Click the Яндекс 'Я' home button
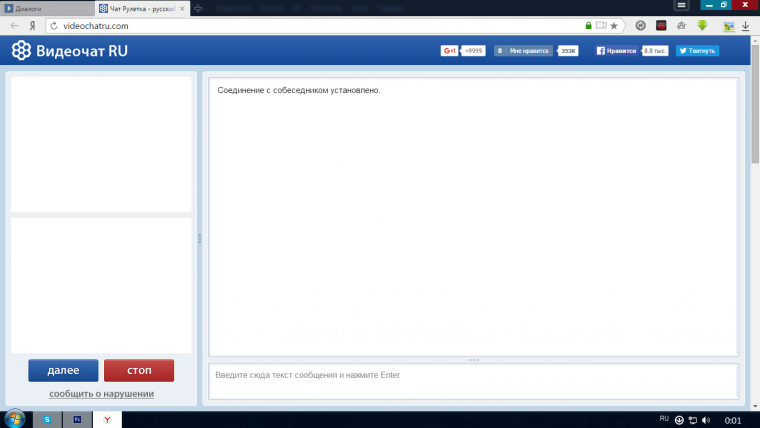The width and height of the screenshot is (760, 428). (33, 25)
